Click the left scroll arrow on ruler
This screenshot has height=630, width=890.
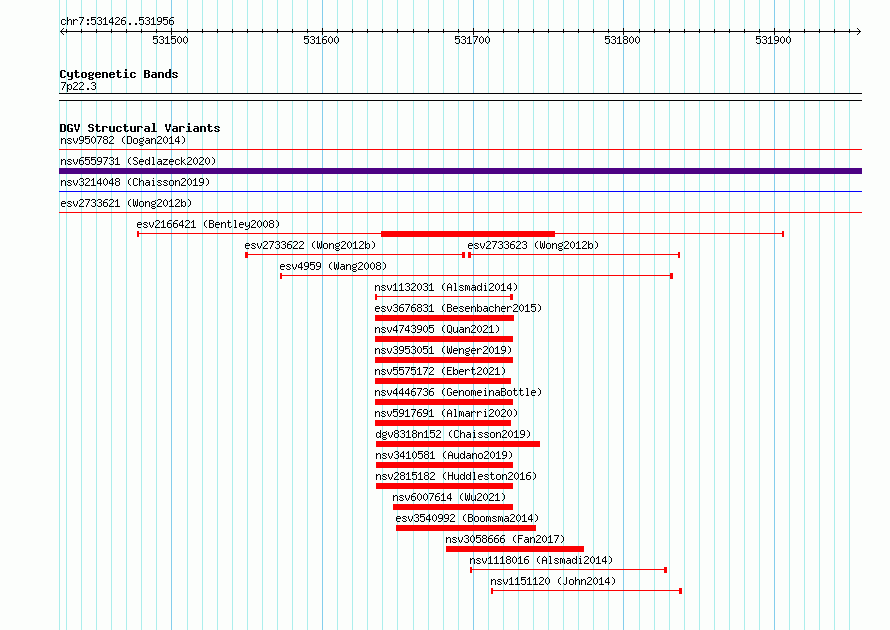click(x=63, y=32)
